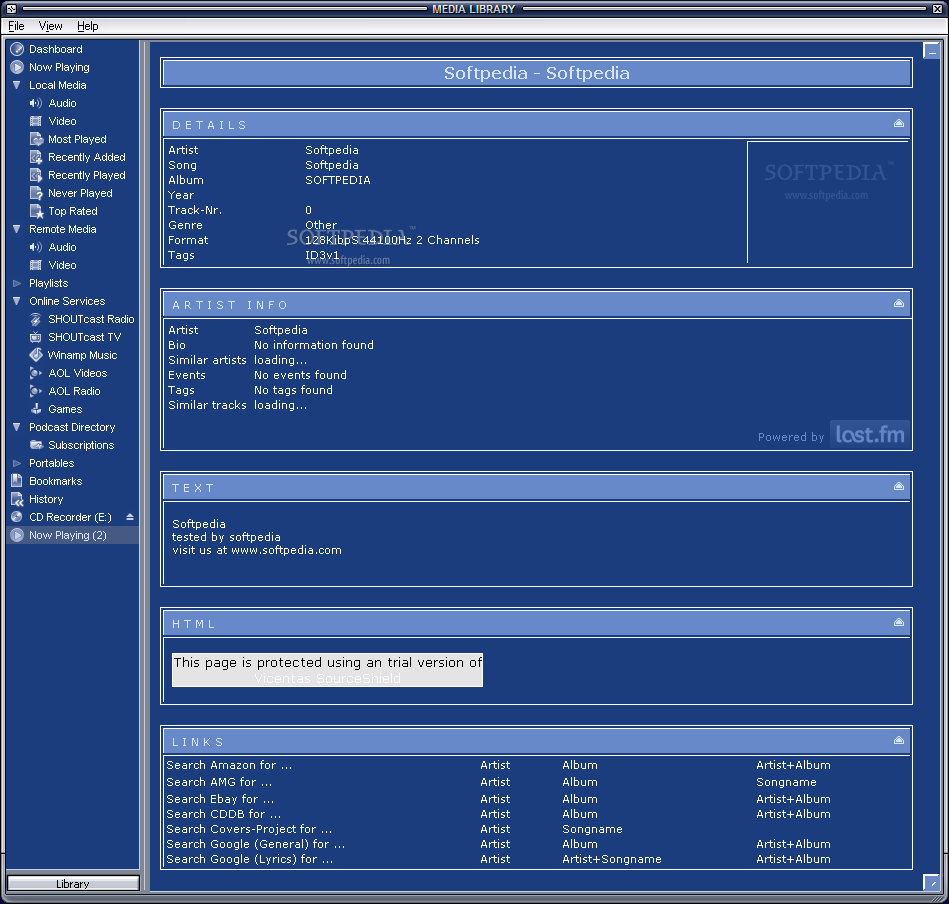Collapse the Links section
This screenshot has width=949, height=904.
pyautogui.click(x=899, y=740)
